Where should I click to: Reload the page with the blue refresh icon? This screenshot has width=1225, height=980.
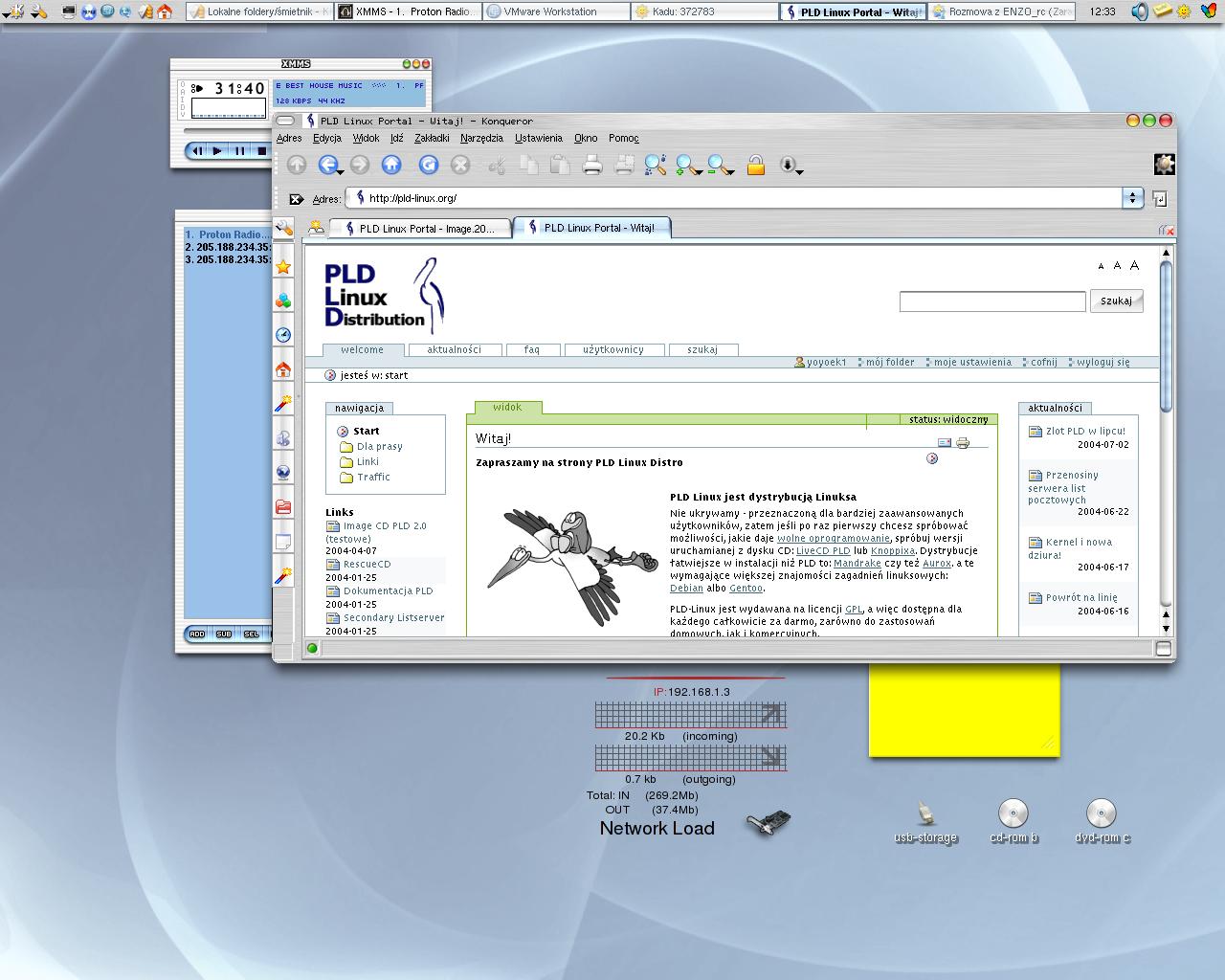(x=429, y=165)
